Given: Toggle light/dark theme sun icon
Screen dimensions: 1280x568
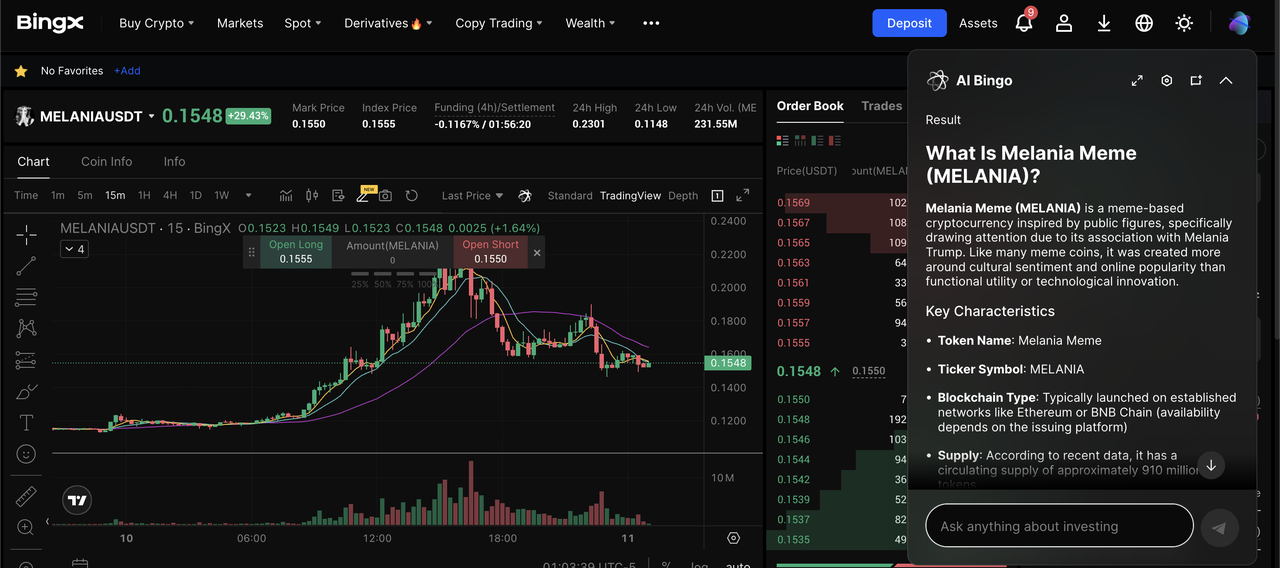Looking at the screenshot, I should tap(1184, 23).
